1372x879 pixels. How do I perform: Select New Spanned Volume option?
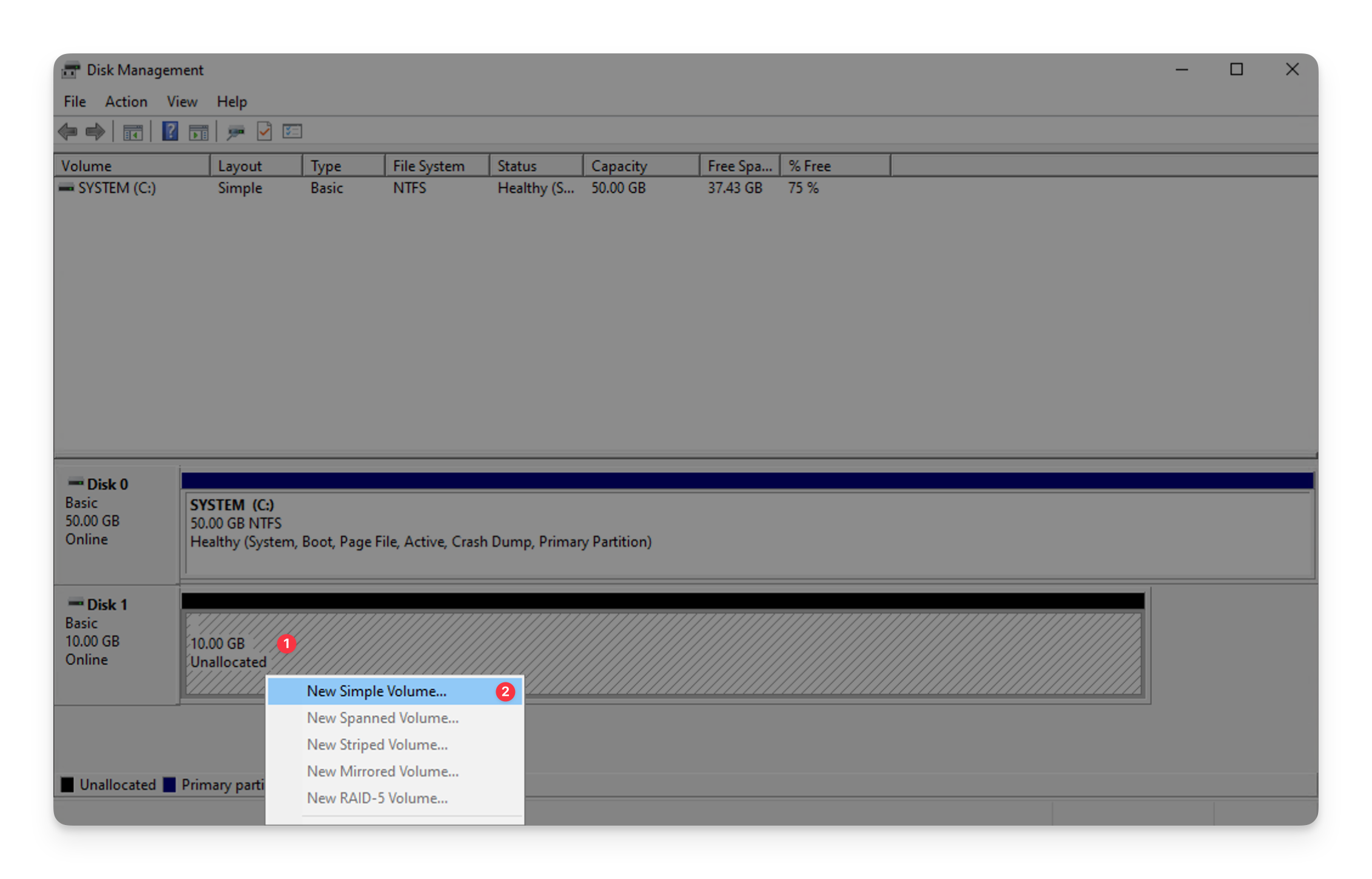(x=382, y=718)
